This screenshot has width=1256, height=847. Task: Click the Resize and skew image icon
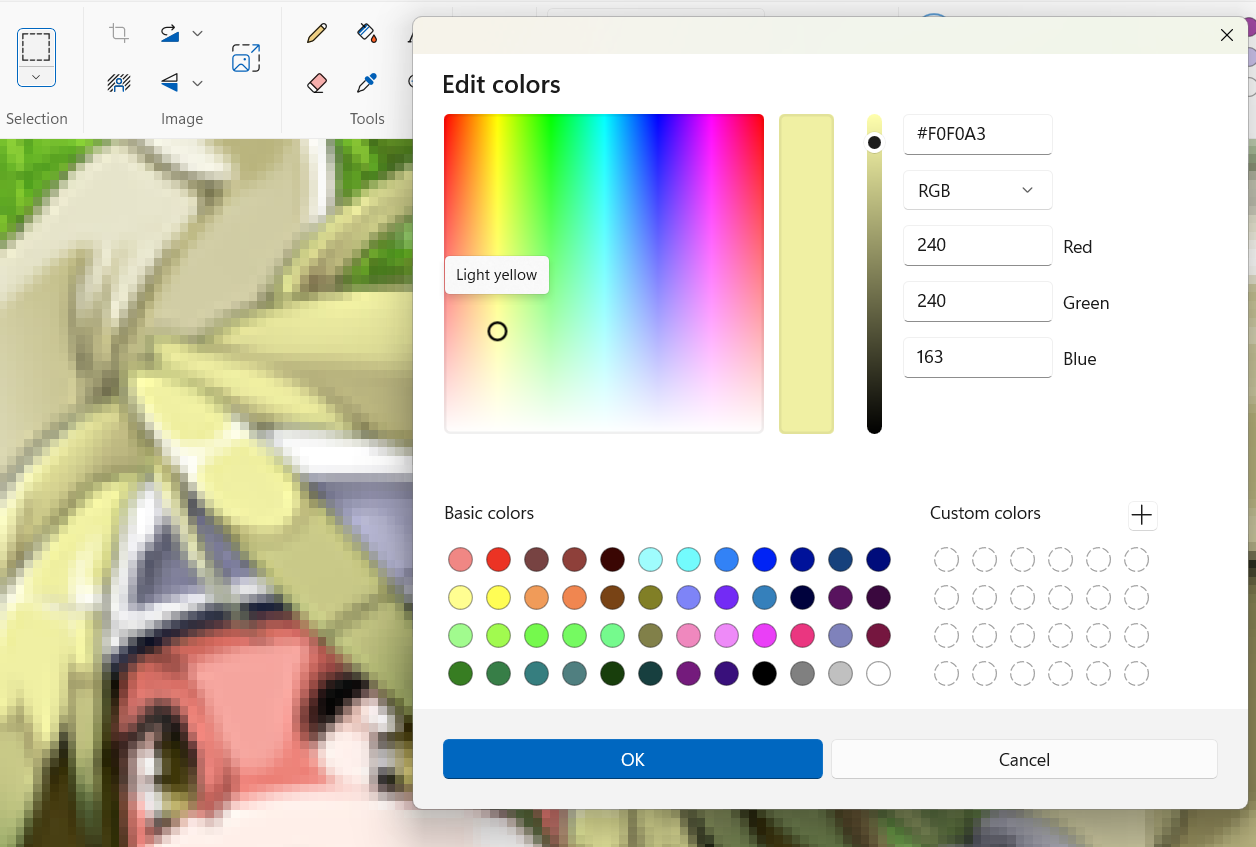coord(246,58)
